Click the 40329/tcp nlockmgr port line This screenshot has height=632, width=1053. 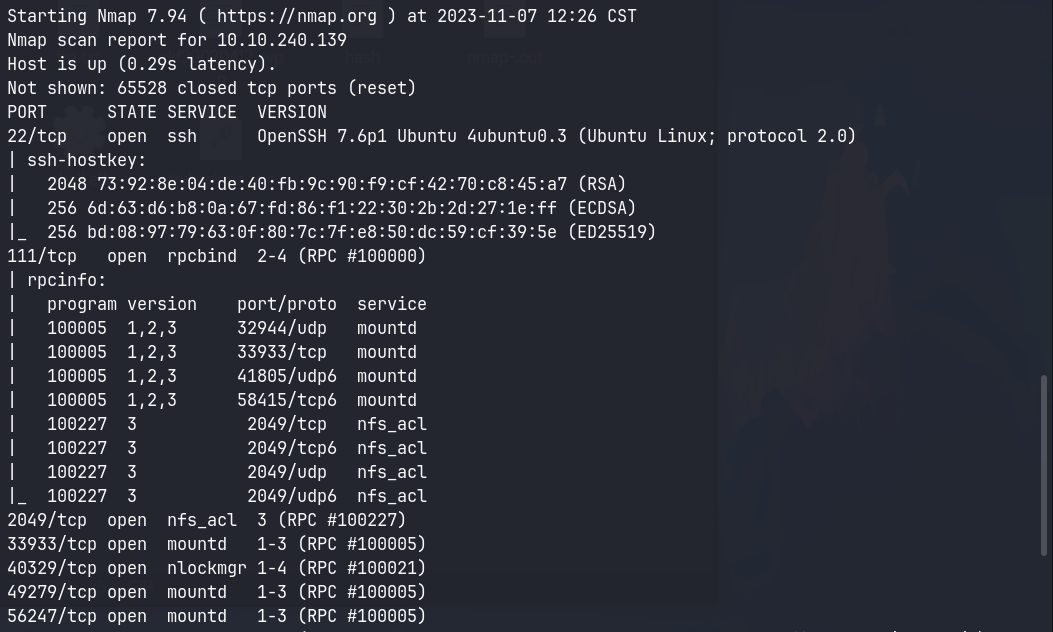[x=216, y=568]
